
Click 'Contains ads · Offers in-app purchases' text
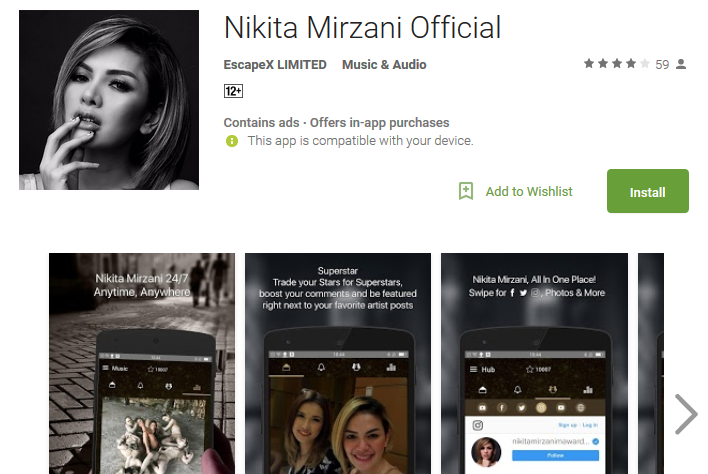[x=336, y=122]
